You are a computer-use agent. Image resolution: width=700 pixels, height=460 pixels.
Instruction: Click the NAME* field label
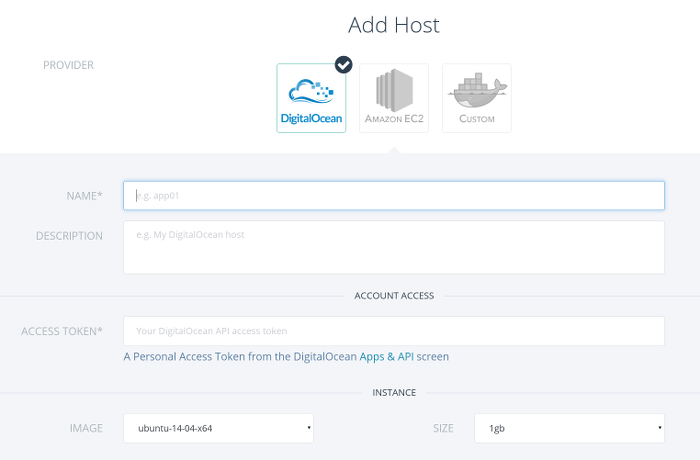coord(84,196)
